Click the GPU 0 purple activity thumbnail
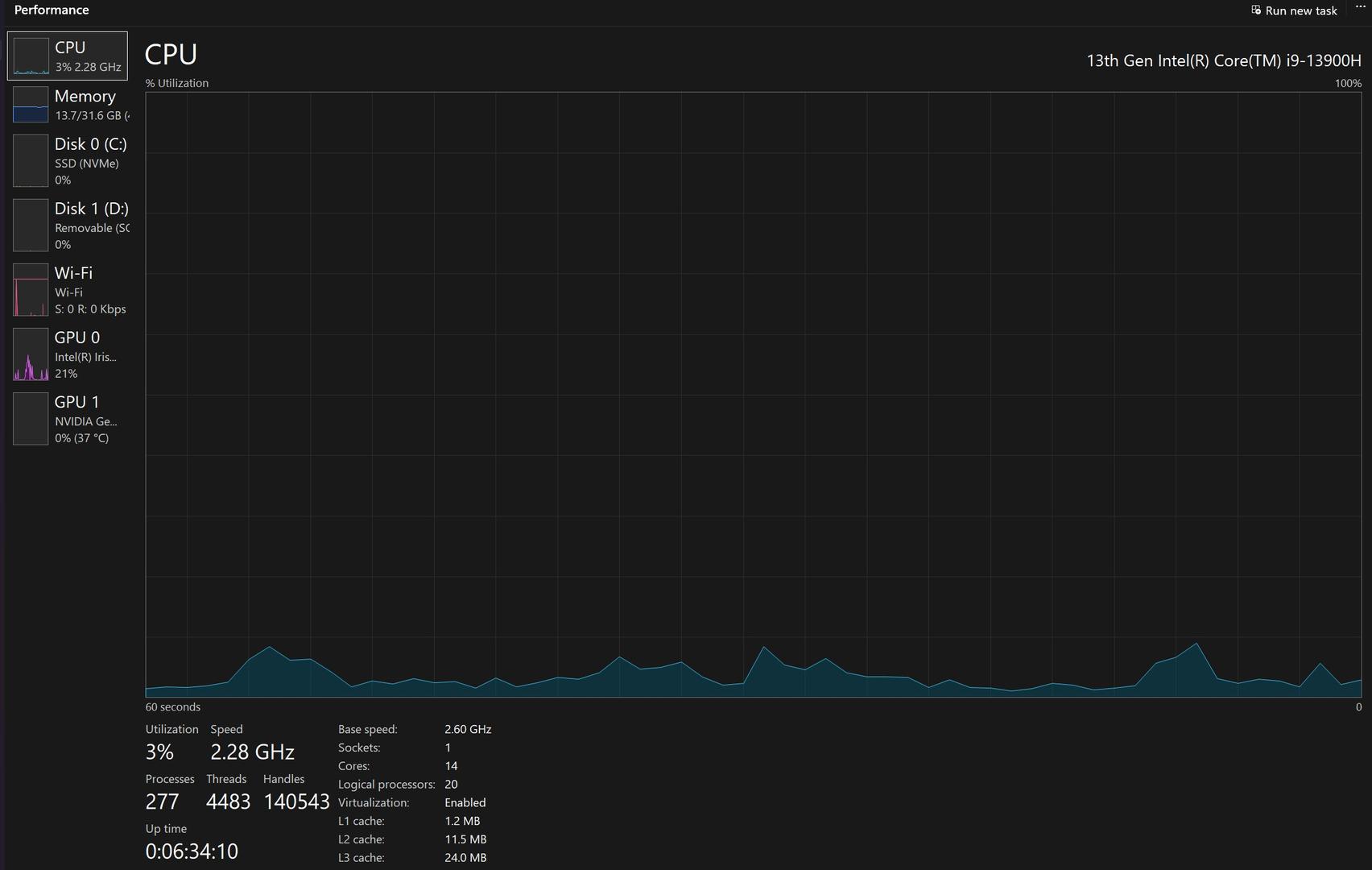The width and height of the screenshot is (1372, 870). pos(31,354)
